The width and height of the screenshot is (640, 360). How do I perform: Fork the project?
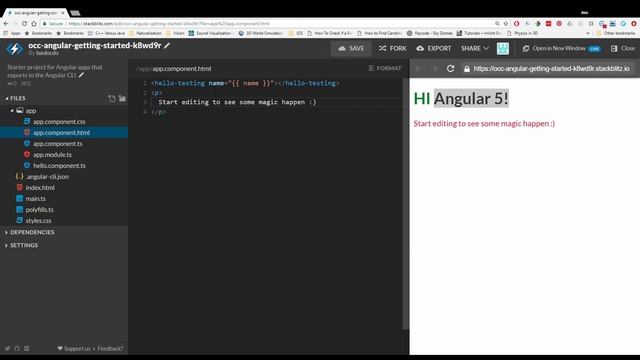coord(392,49)
